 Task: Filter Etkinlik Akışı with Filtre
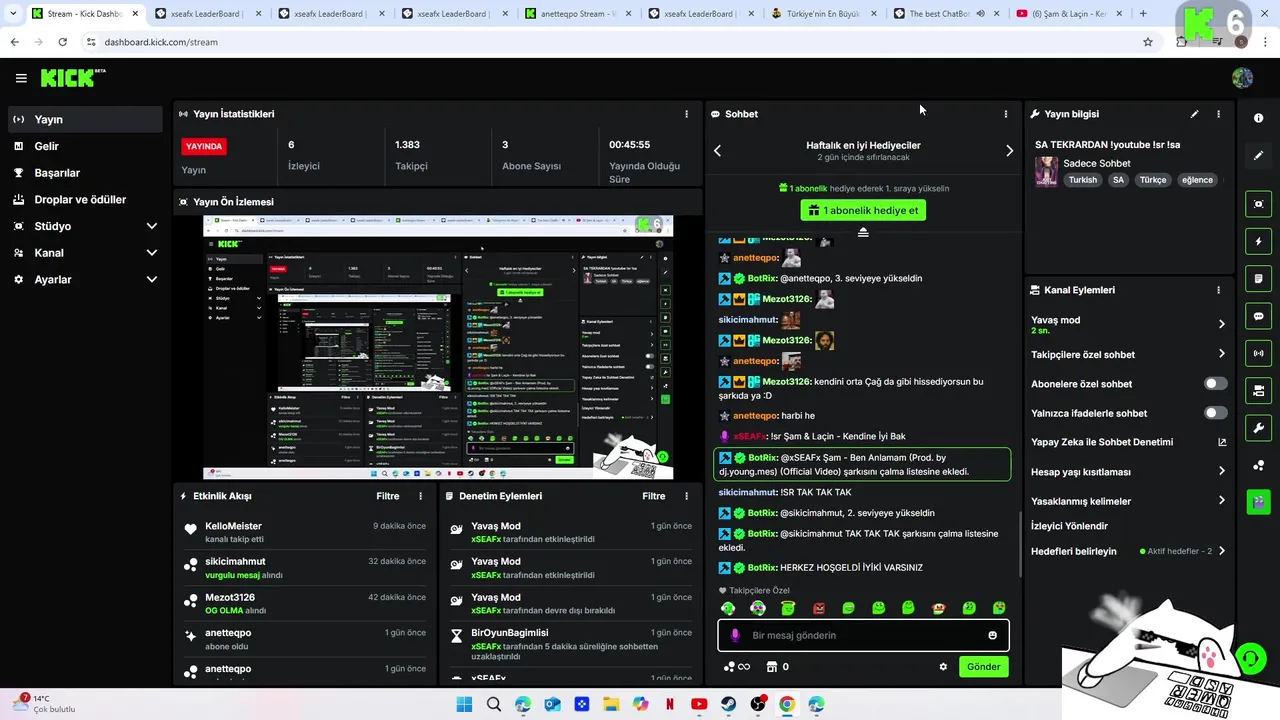click(x=388, y=496)
